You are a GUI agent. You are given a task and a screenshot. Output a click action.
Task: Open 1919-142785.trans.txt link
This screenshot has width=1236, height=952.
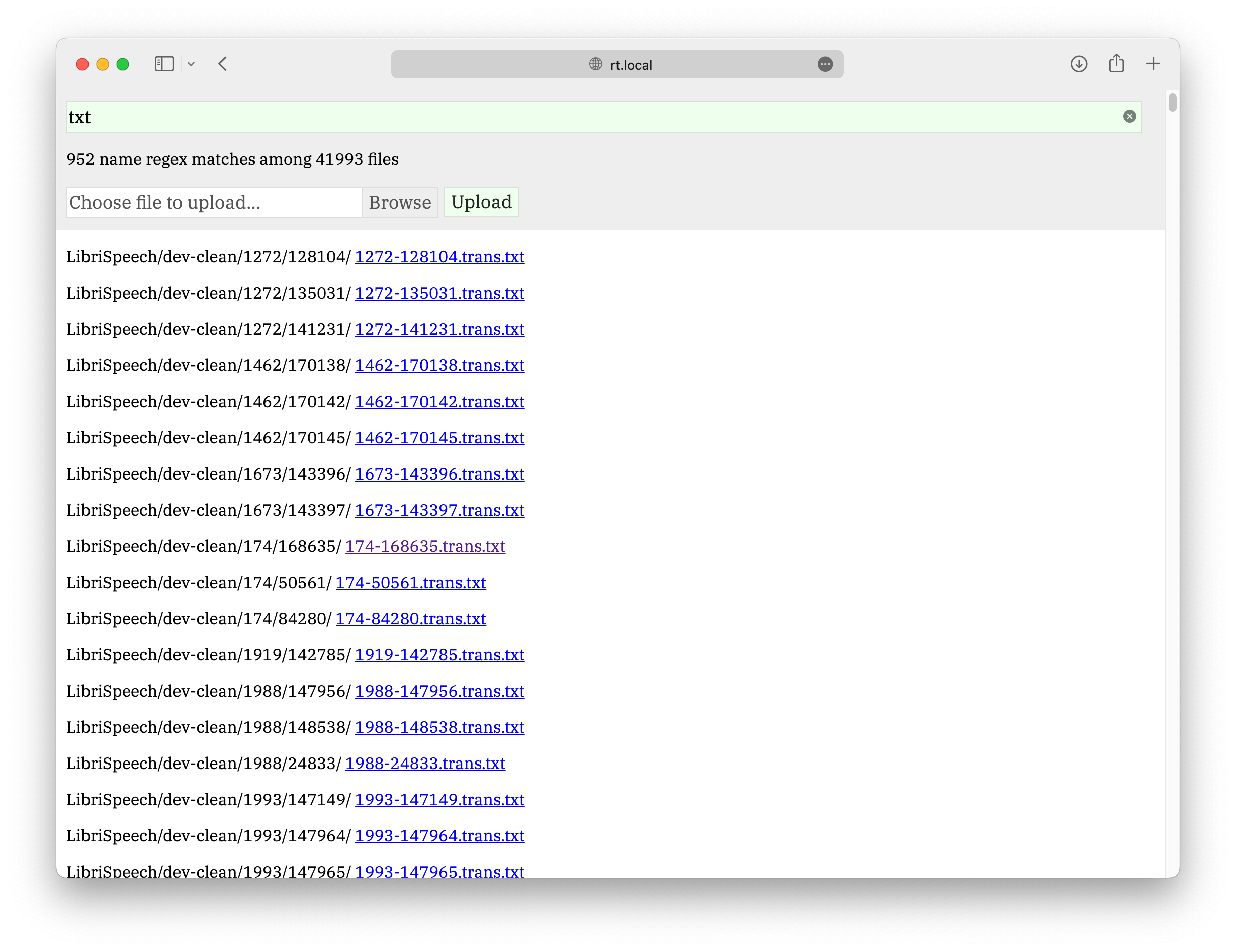(x=439, y=655)
